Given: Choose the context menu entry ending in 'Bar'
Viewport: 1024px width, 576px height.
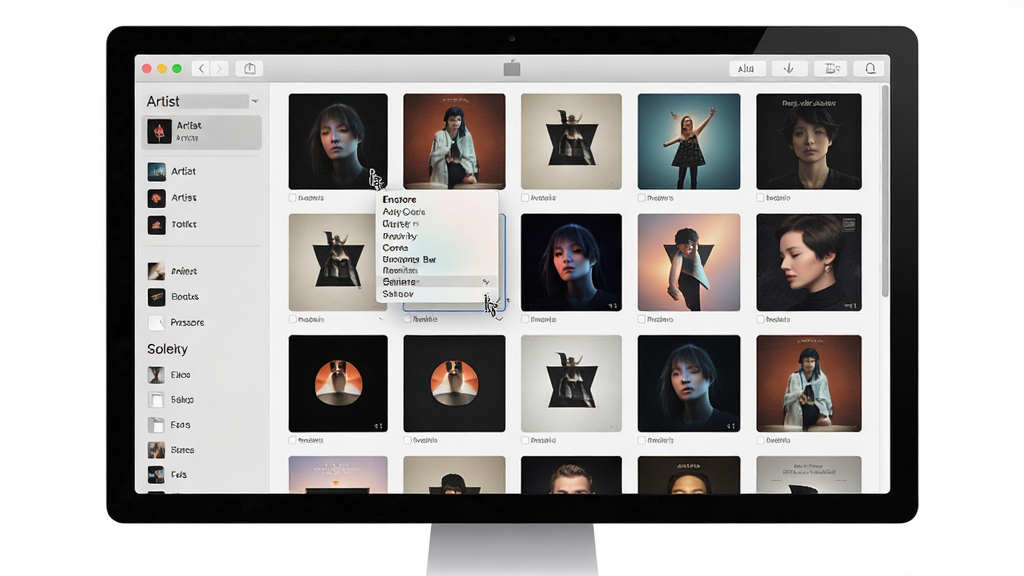Looking at the screenshot, I should click(x=409, y=260).
